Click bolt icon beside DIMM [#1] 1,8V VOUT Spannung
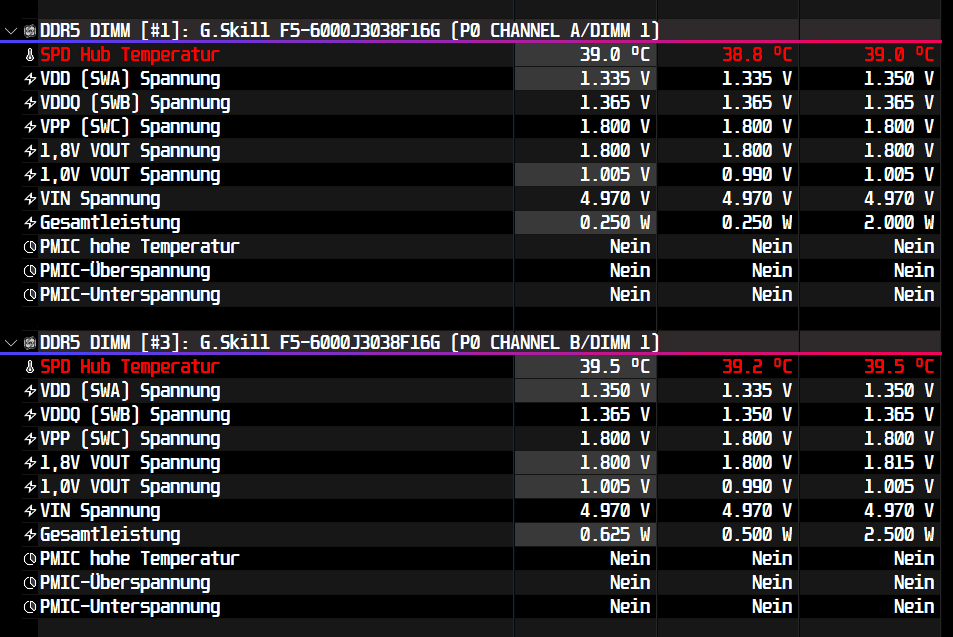Screen dimensions: 953x637 (x=30, y=151)
